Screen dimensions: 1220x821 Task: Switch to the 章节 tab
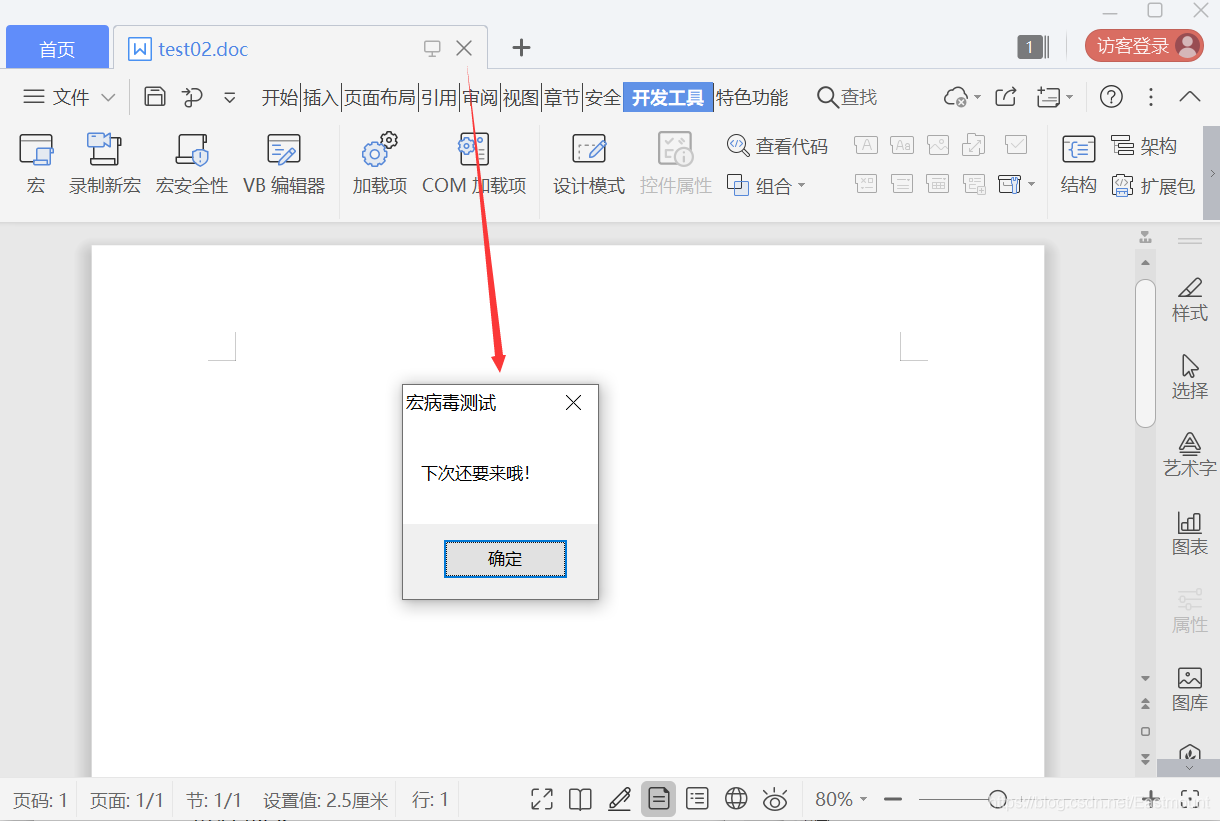(x=562, y=97)
